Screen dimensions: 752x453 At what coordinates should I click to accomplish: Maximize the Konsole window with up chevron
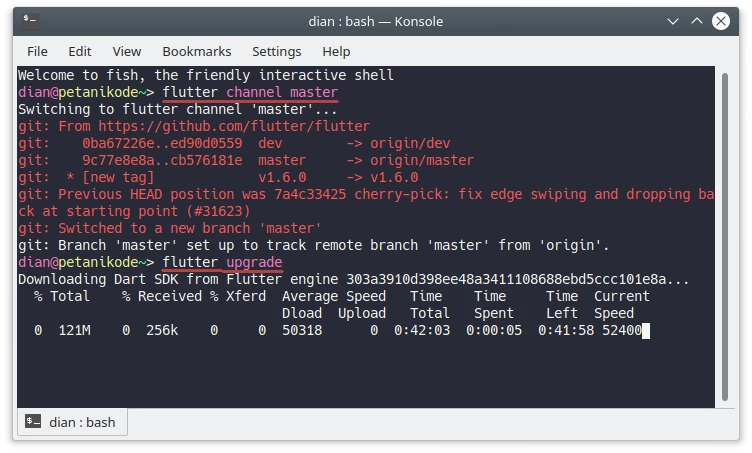(697, 21)
